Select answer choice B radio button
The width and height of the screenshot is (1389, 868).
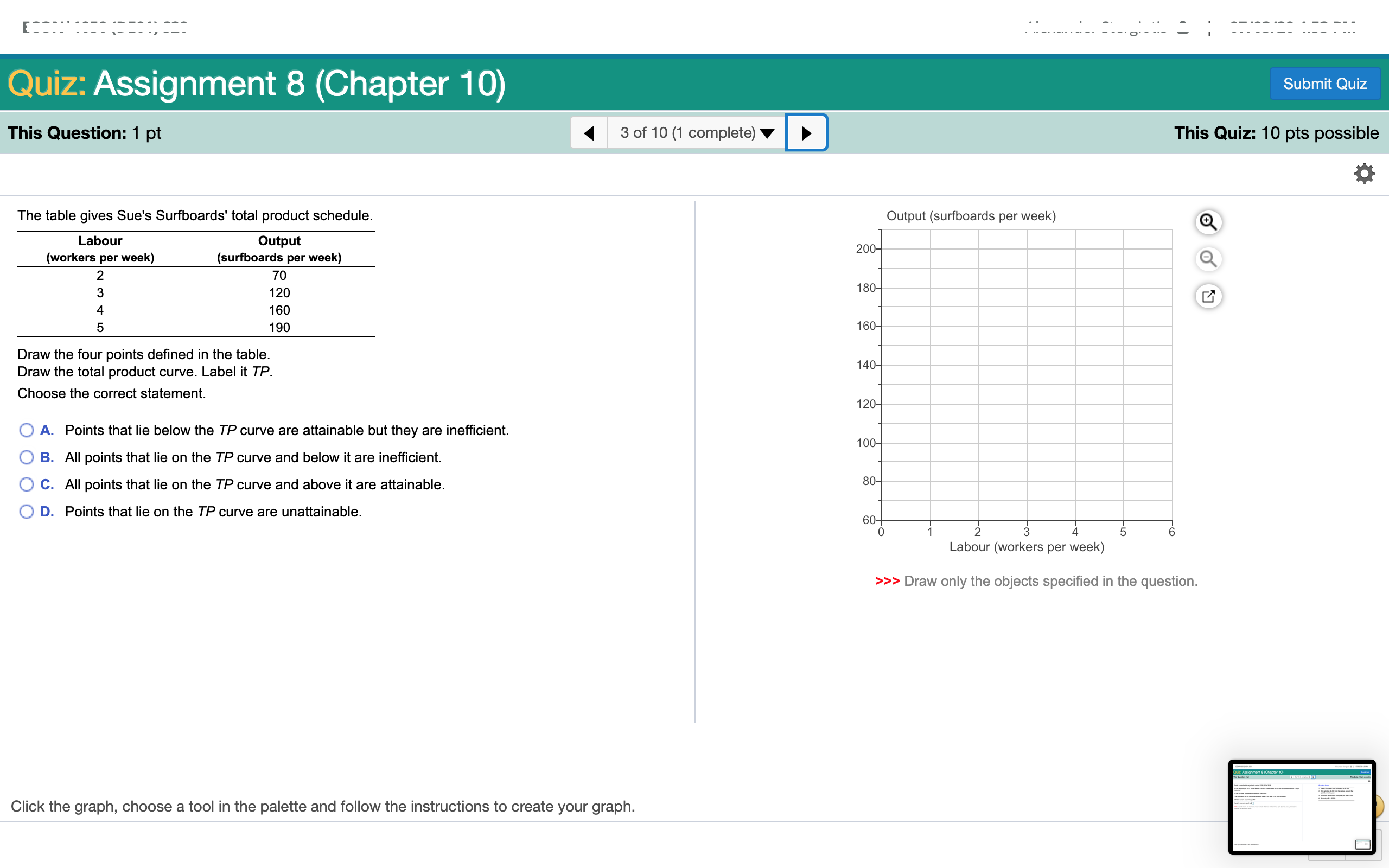[x=26, y=457]
